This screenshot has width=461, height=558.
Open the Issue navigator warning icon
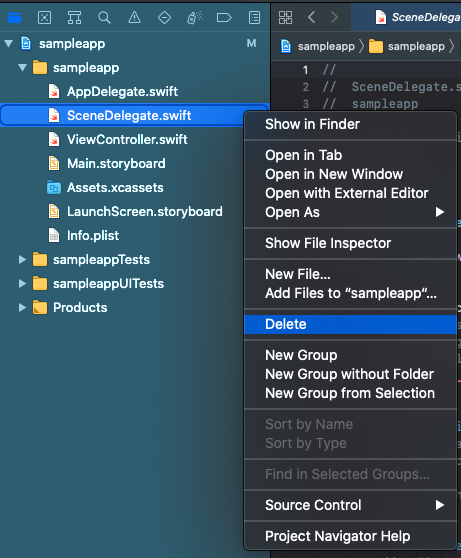[134, 17]
